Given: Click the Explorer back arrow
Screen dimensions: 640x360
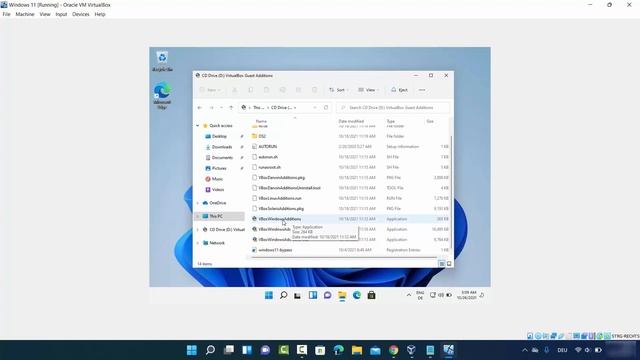Looking at the screenshot, I should coord(200,108).
